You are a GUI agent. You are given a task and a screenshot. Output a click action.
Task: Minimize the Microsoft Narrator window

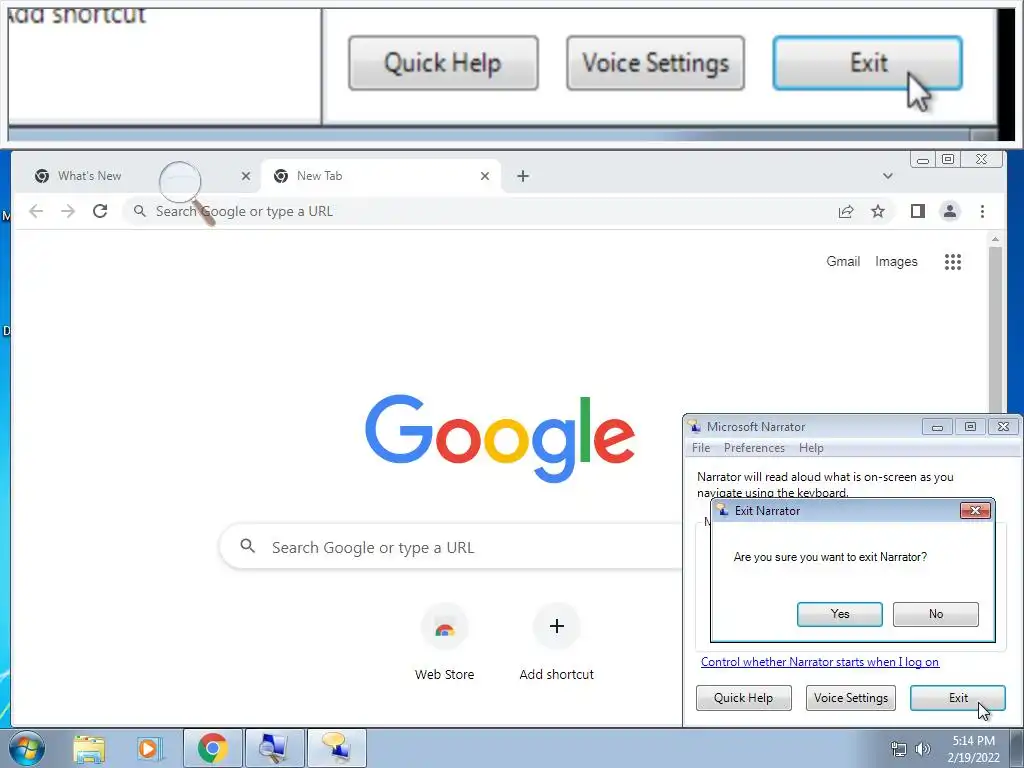937,426
